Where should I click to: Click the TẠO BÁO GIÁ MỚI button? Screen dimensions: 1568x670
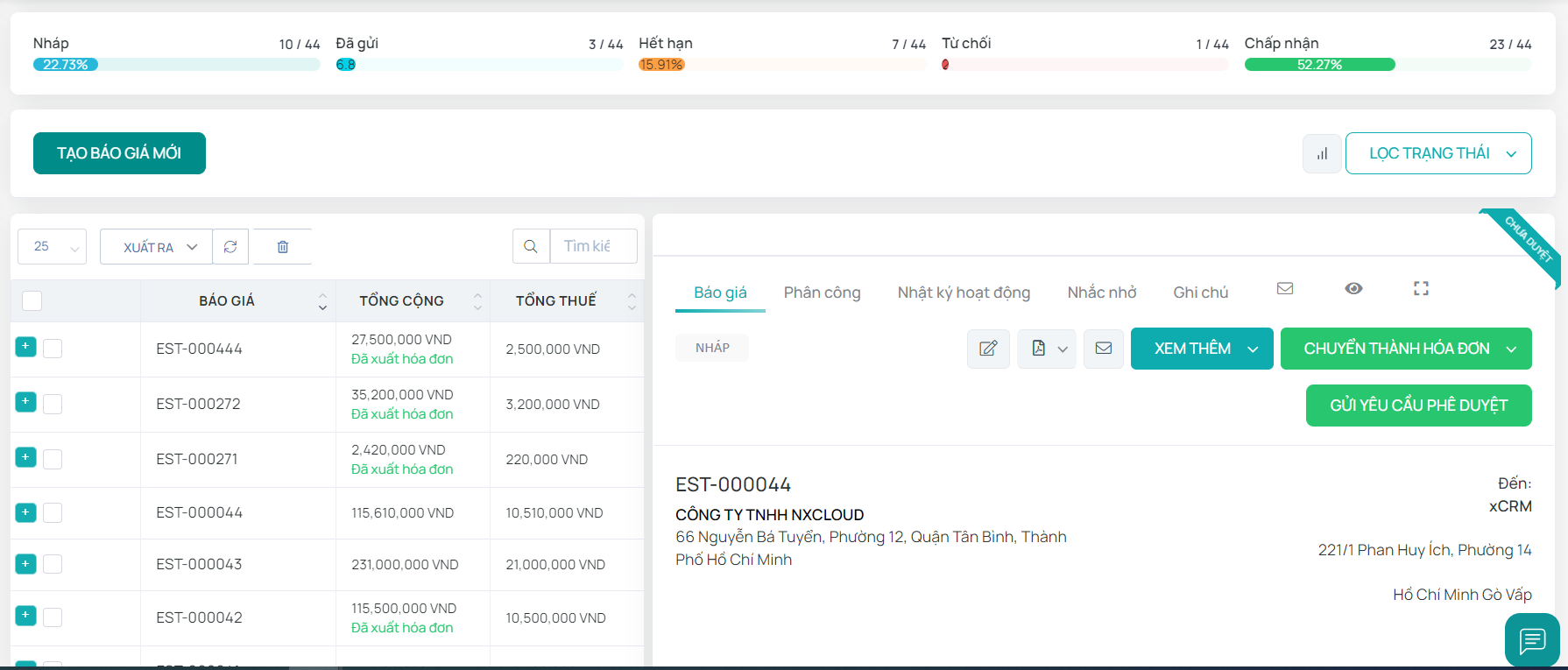pos(119,153)
